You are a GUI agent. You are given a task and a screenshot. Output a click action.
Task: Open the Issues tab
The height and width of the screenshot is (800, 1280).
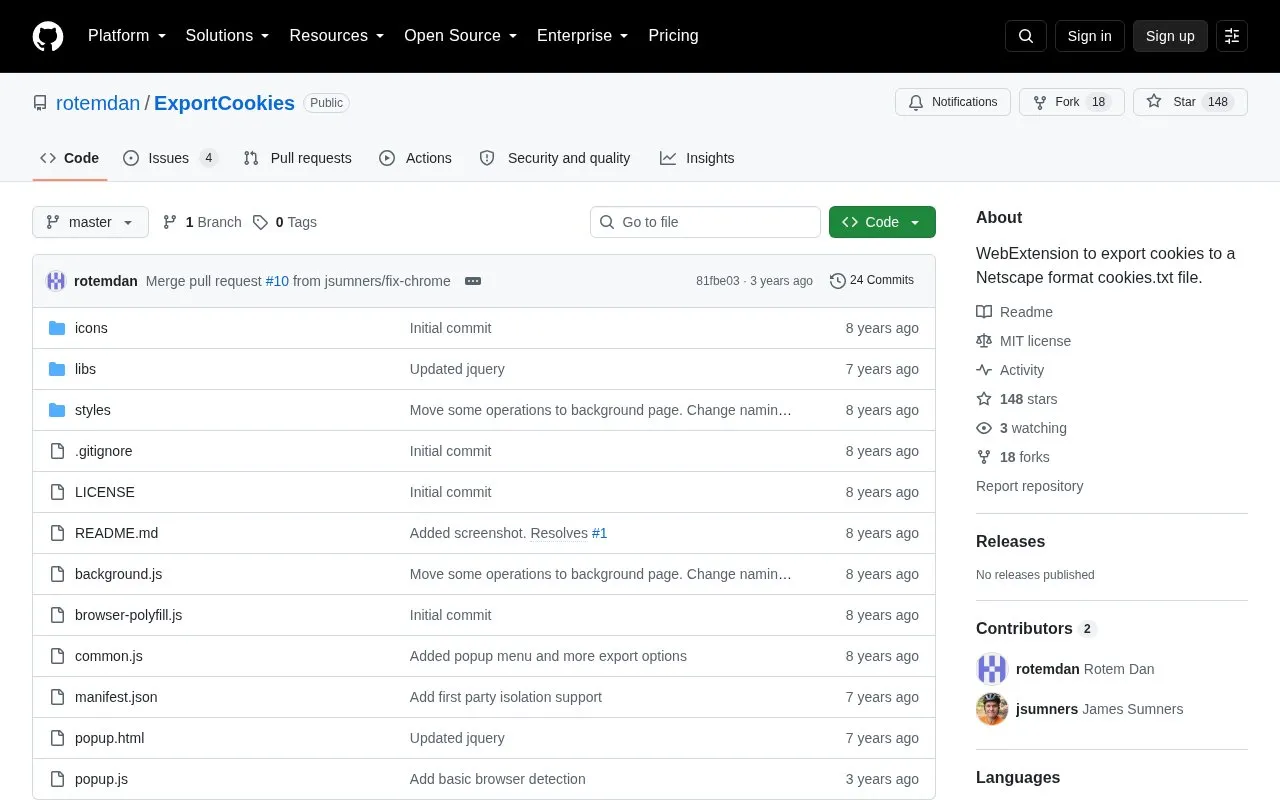pyautogui.click(x=170, y=158)
